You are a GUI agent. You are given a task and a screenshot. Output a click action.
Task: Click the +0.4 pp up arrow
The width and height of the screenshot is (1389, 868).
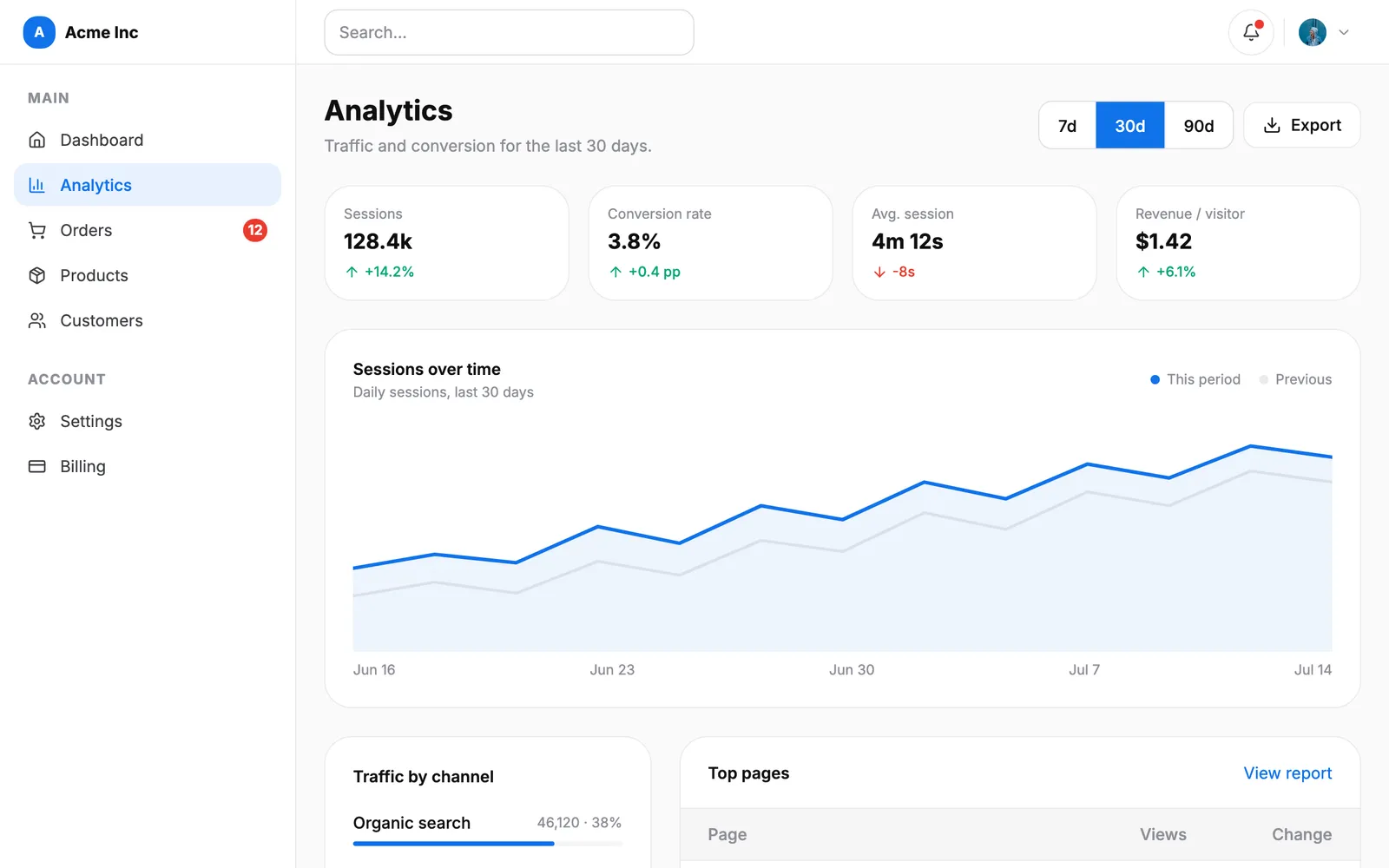[616, 272]
